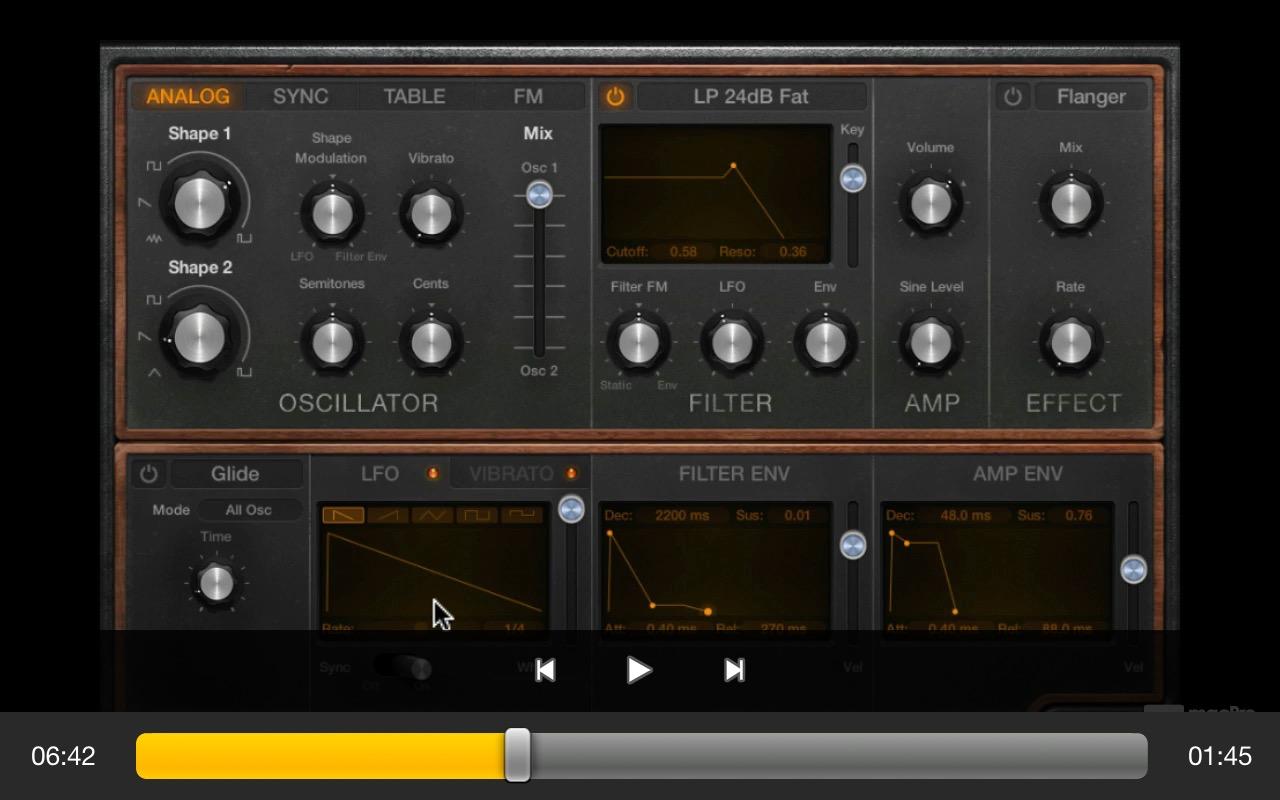Open the All Osc glide mode menu

tap(249, 510)
